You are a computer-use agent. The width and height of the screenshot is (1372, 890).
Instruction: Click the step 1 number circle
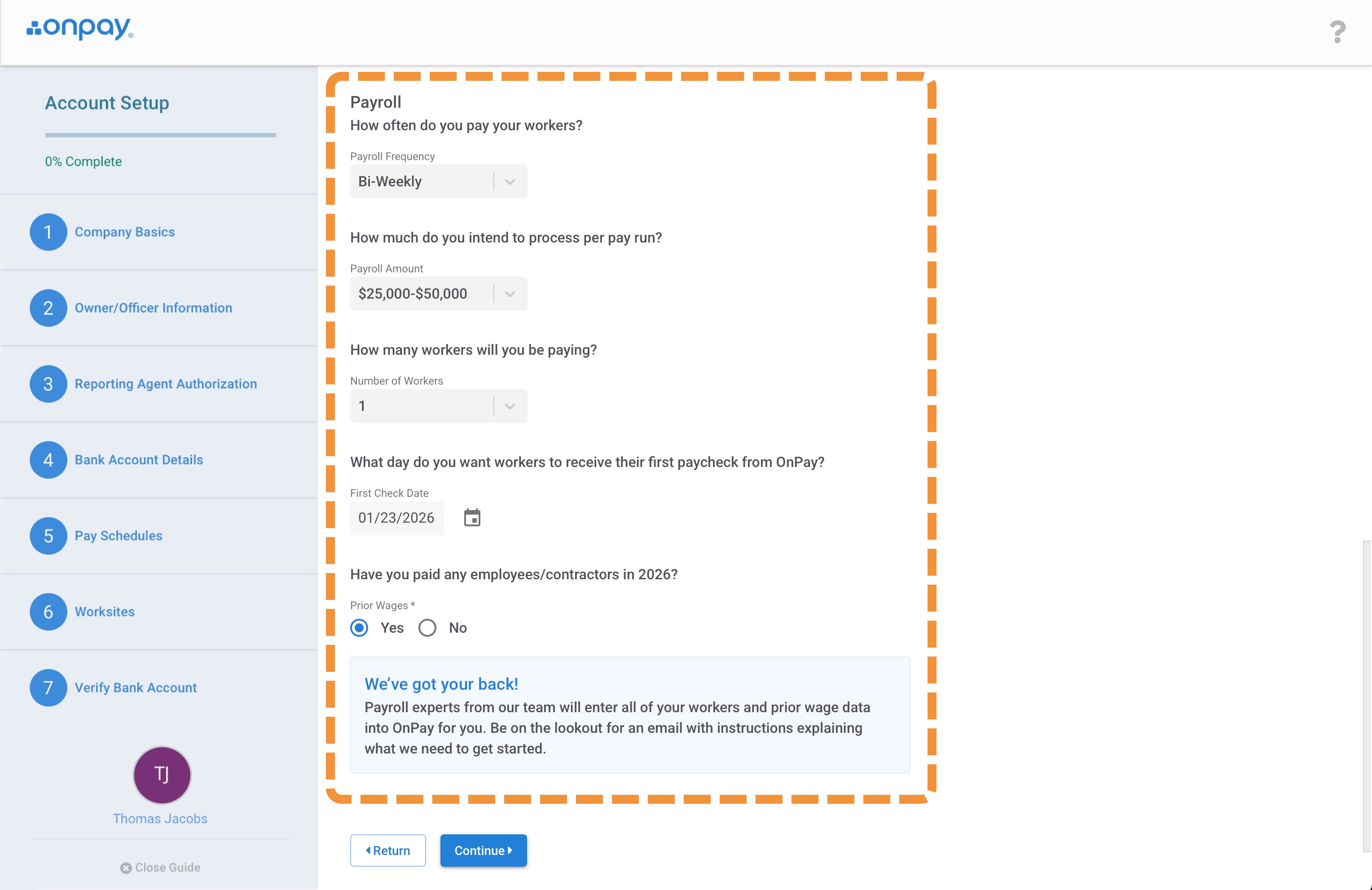[48, 232]
